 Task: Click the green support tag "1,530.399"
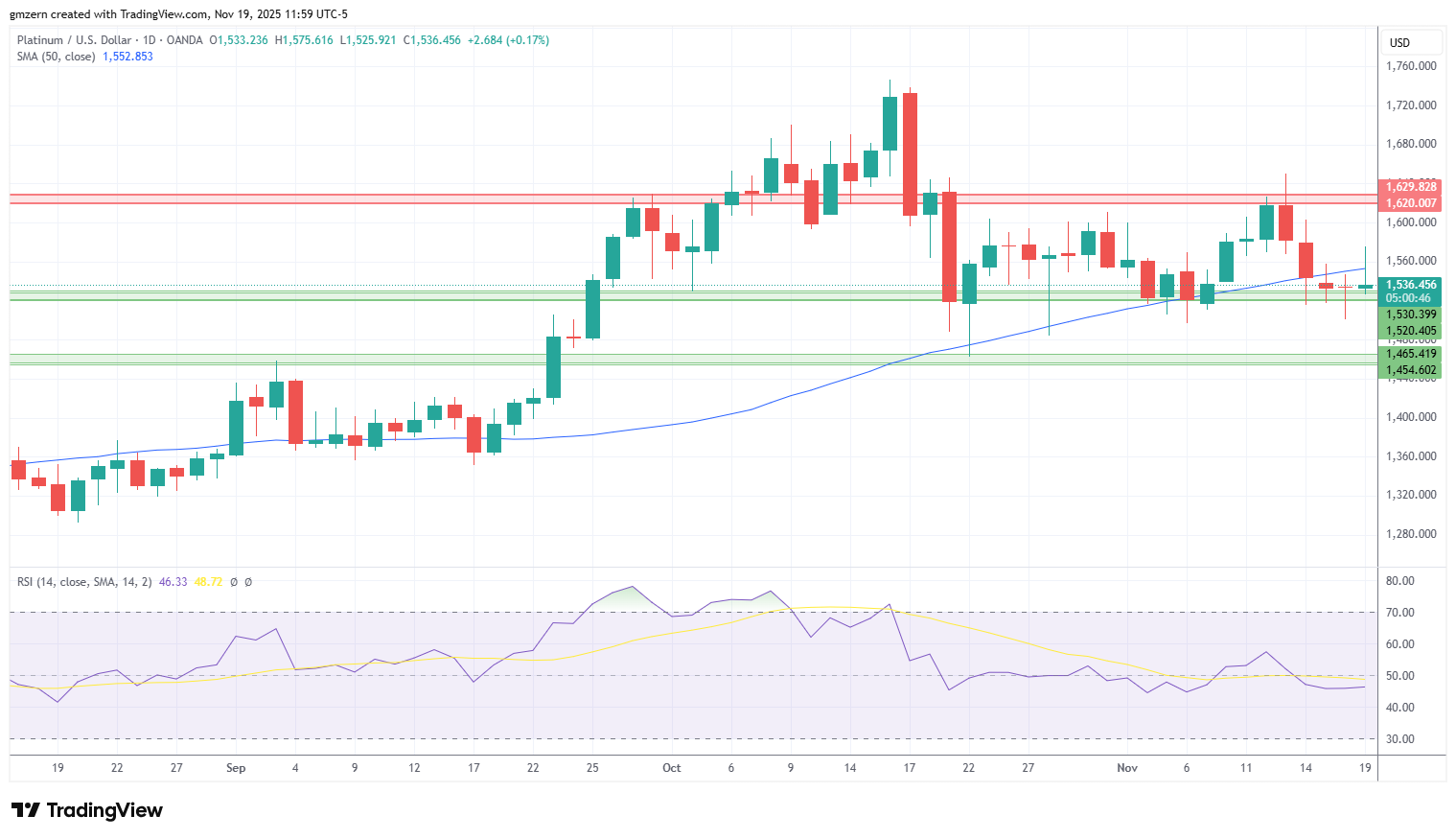click(x=1411, y=315)
